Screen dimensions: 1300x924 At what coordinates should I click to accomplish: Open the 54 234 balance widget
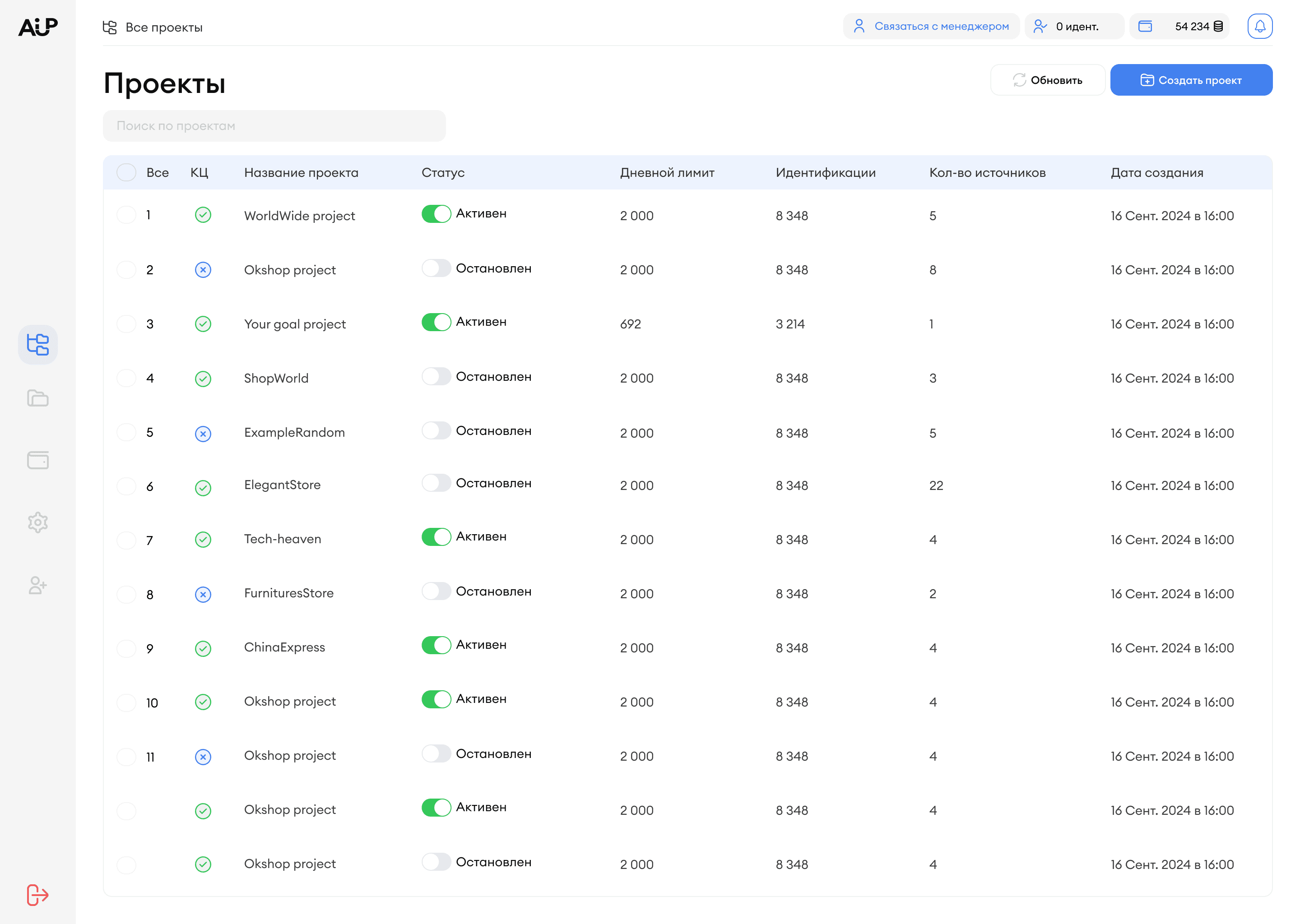(1179, 26)
